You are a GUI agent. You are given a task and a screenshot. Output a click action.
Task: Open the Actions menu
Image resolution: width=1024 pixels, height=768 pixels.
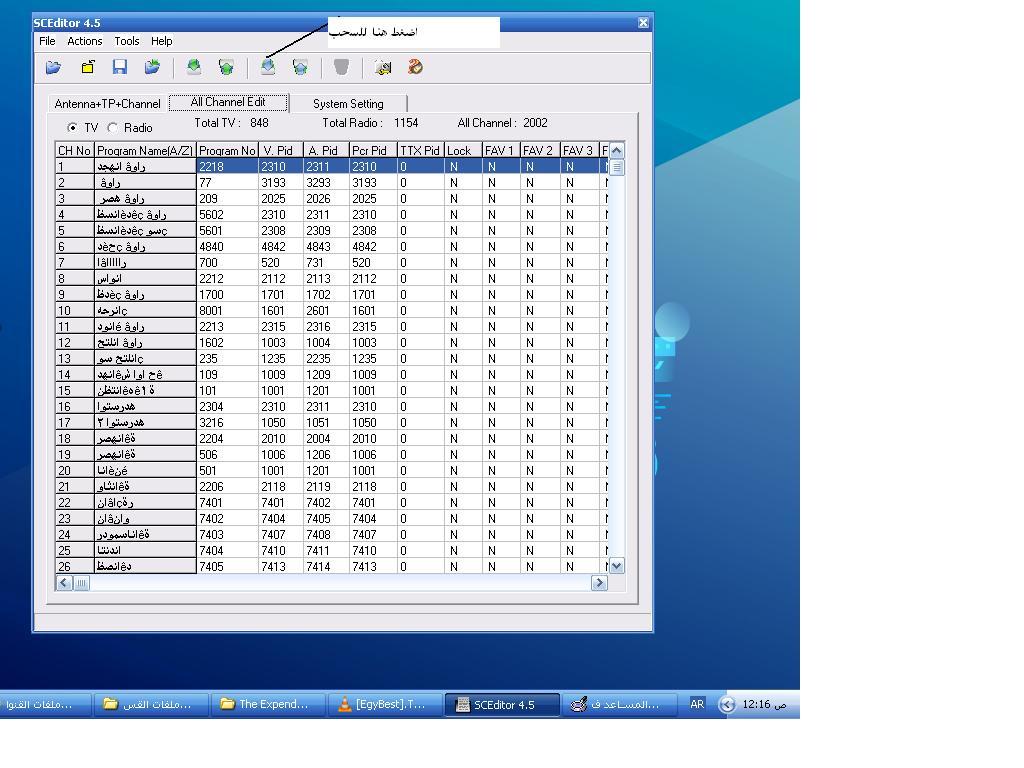click(85, 41)
